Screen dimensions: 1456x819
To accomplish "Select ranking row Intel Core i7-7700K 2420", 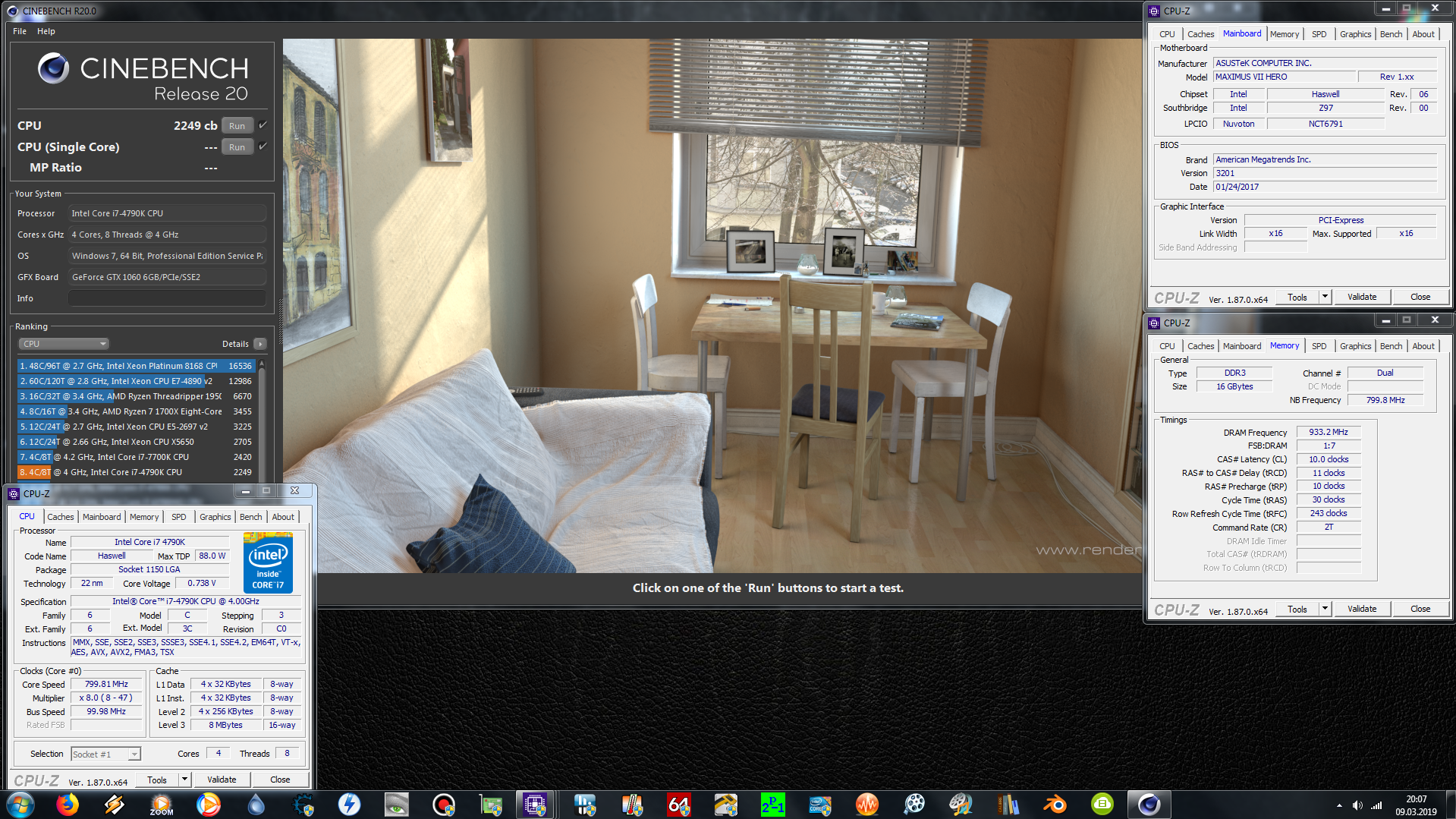I will point(137,457).
